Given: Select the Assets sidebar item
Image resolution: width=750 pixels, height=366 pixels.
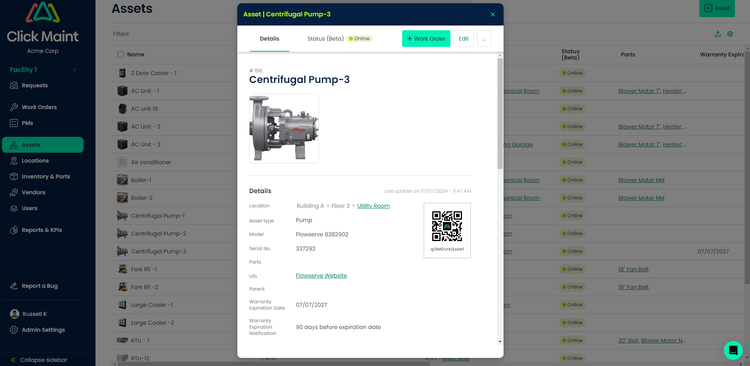Looking at the screenshot, I should pos(43,145).
